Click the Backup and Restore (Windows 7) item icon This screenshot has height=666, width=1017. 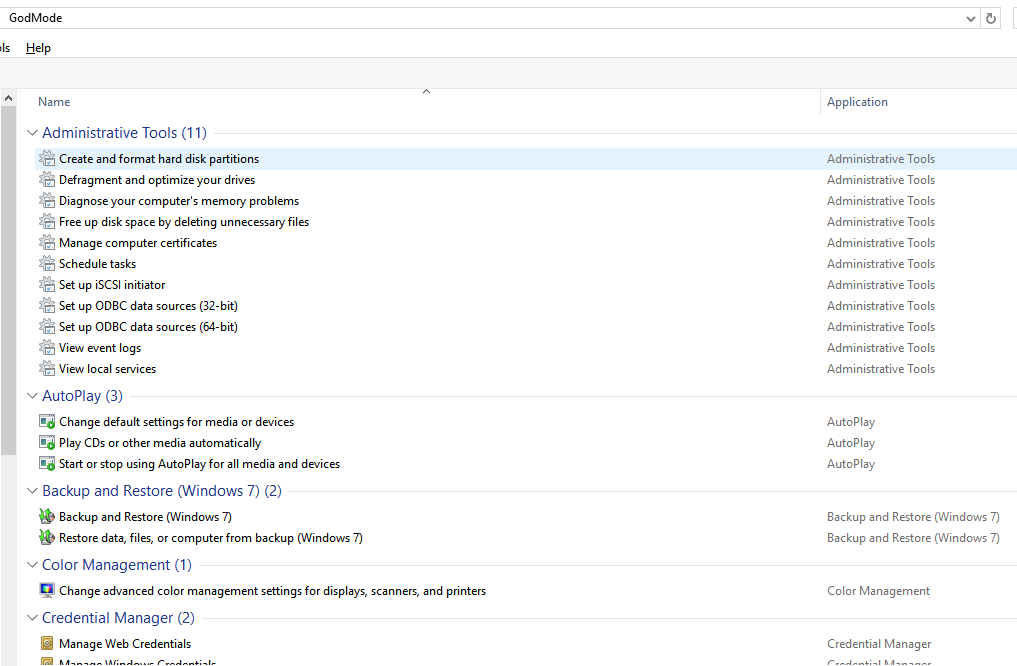[x=47, y=517]
